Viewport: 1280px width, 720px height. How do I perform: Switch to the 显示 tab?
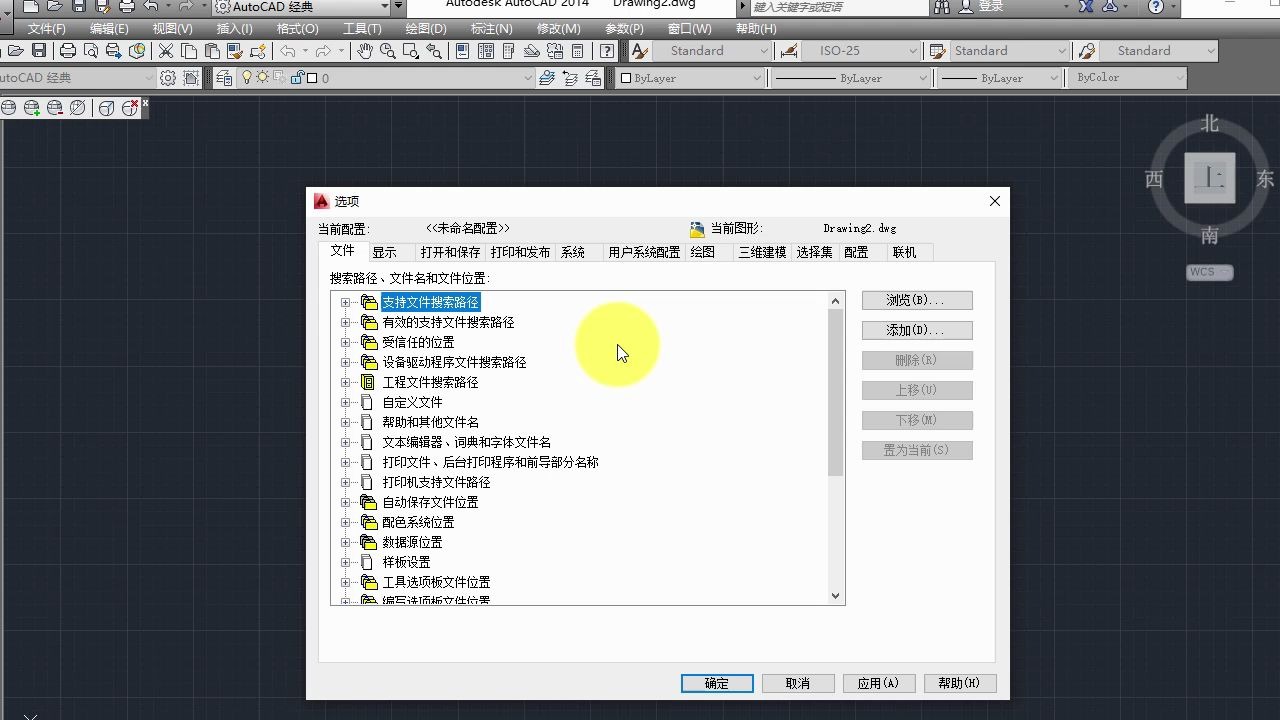[384, 253]
